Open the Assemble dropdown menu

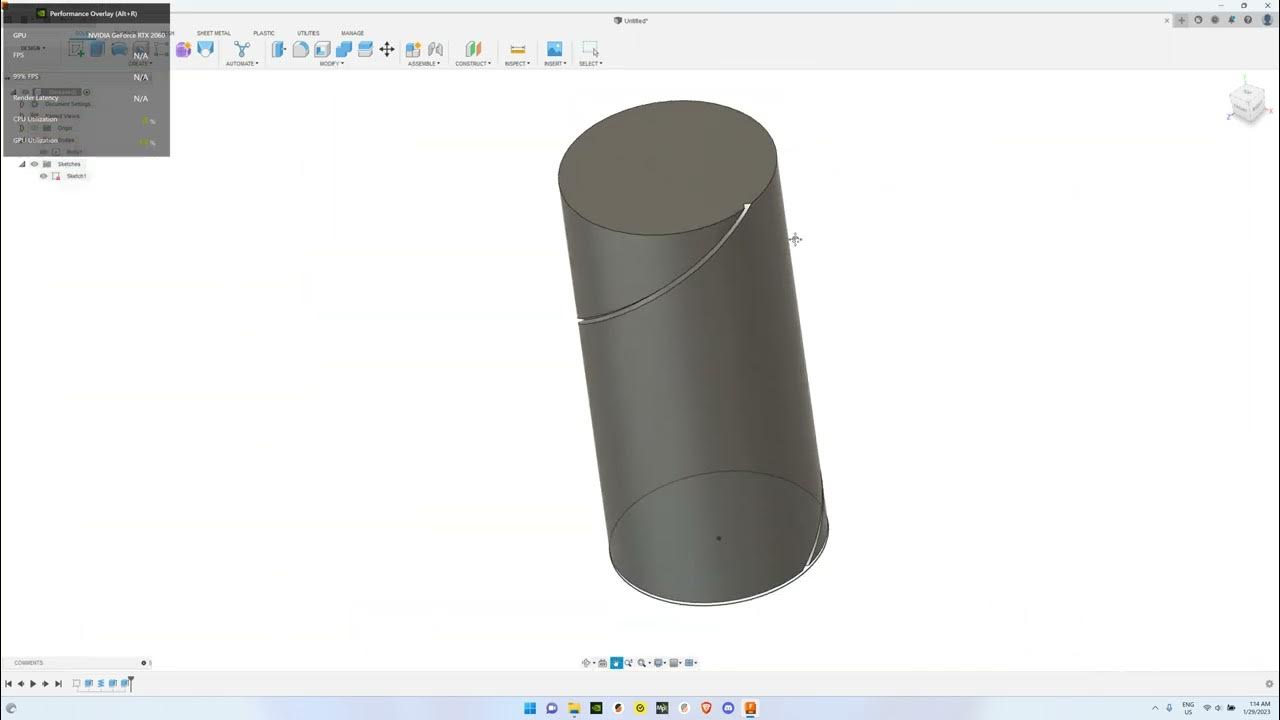[x=423, y=64]
